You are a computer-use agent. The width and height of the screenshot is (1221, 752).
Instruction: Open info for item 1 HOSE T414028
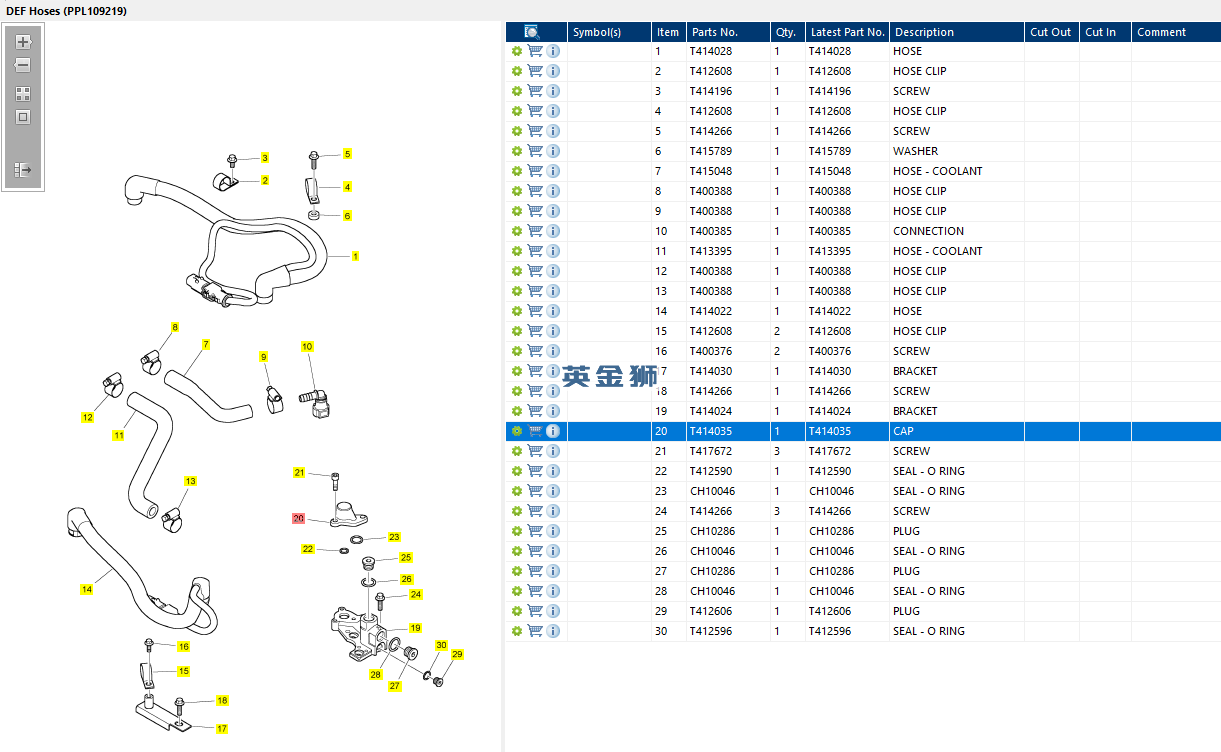tap(553, 51)
